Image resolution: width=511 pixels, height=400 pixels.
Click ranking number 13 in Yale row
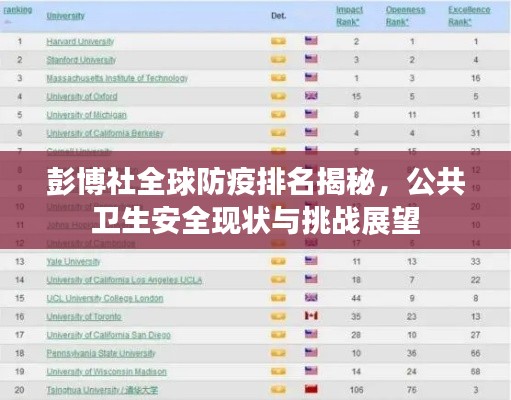click(x=20, y=261)
